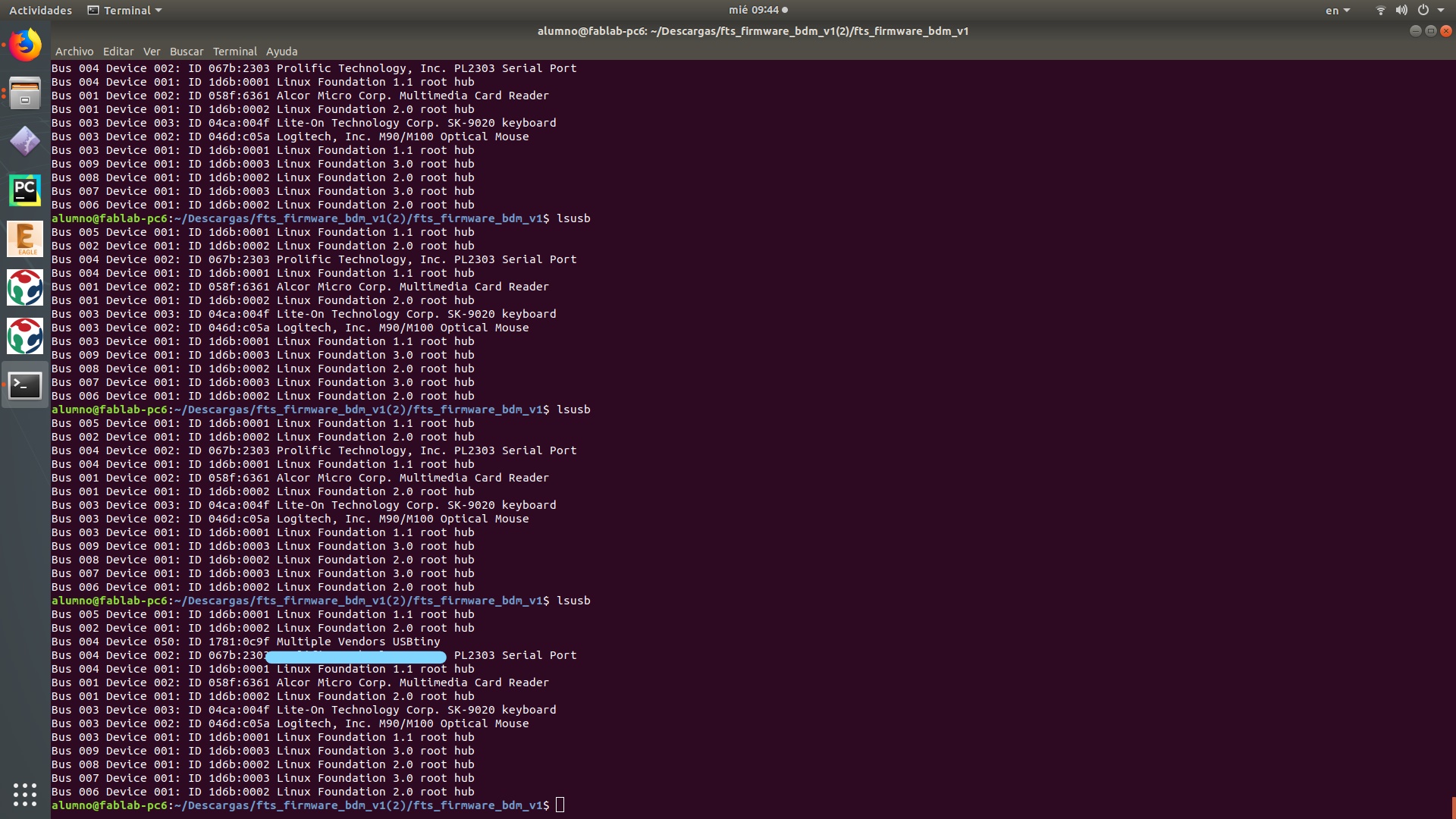Open the Archivo menu
This screenshot has width=1456, height=819.
pos(74,52)
